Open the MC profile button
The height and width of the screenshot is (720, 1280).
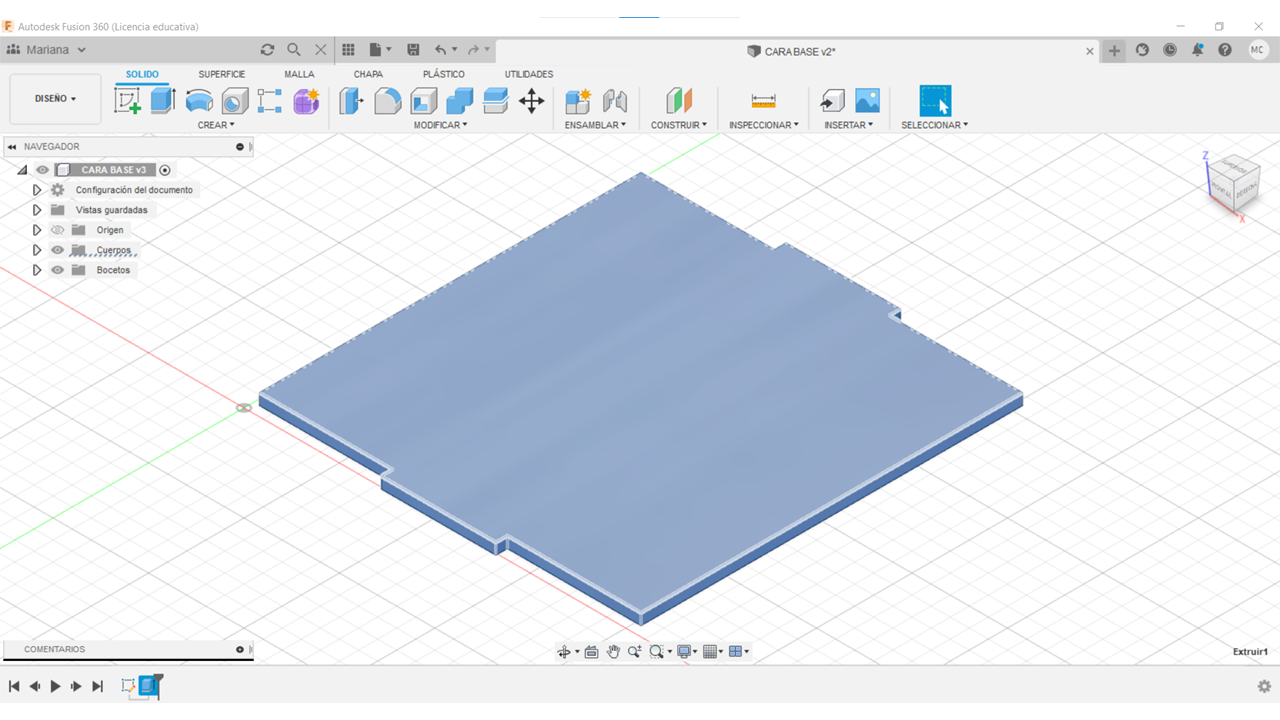[x=1258, y=50]
